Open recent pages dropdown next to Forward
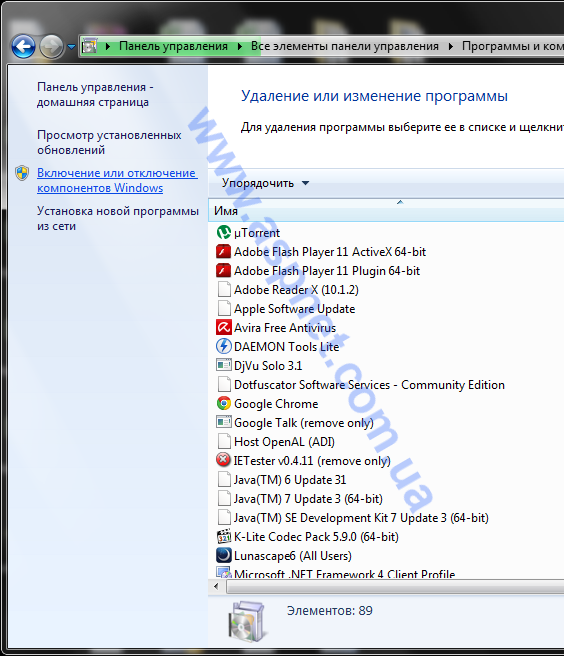Viewport: 564px width, 656px height. click(x=72, y=46)
